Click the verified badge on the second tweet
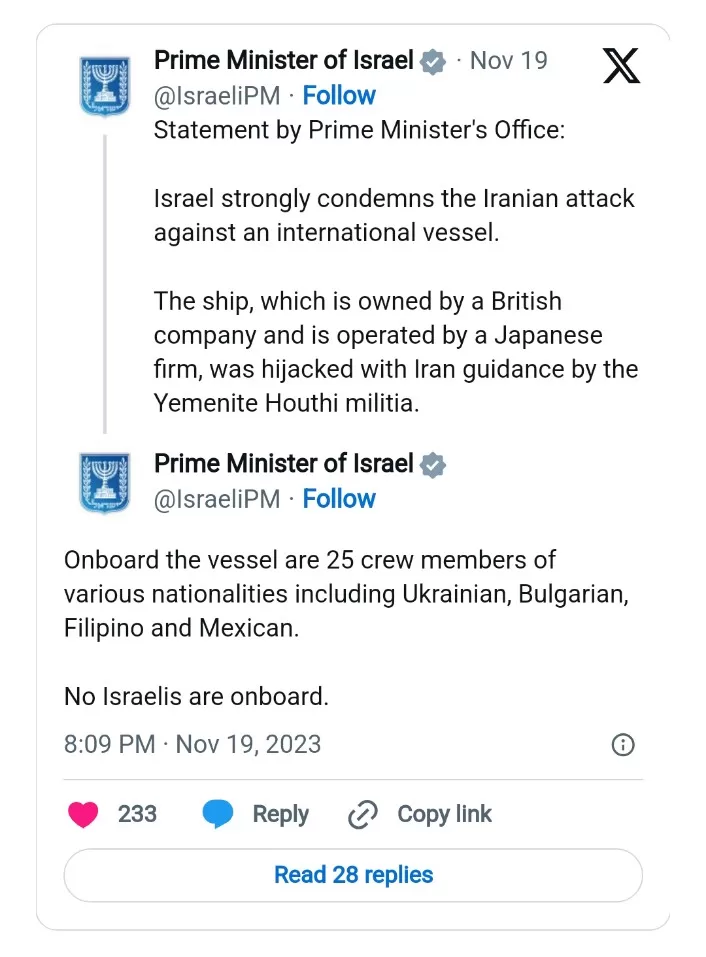This screenshot has height=957, width=706. click(x=432, y=465)
